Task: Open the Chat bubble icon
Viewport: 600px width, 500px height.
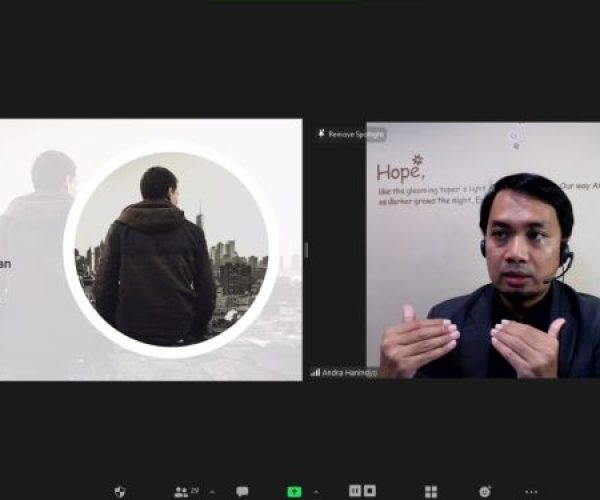Action: 242,491
